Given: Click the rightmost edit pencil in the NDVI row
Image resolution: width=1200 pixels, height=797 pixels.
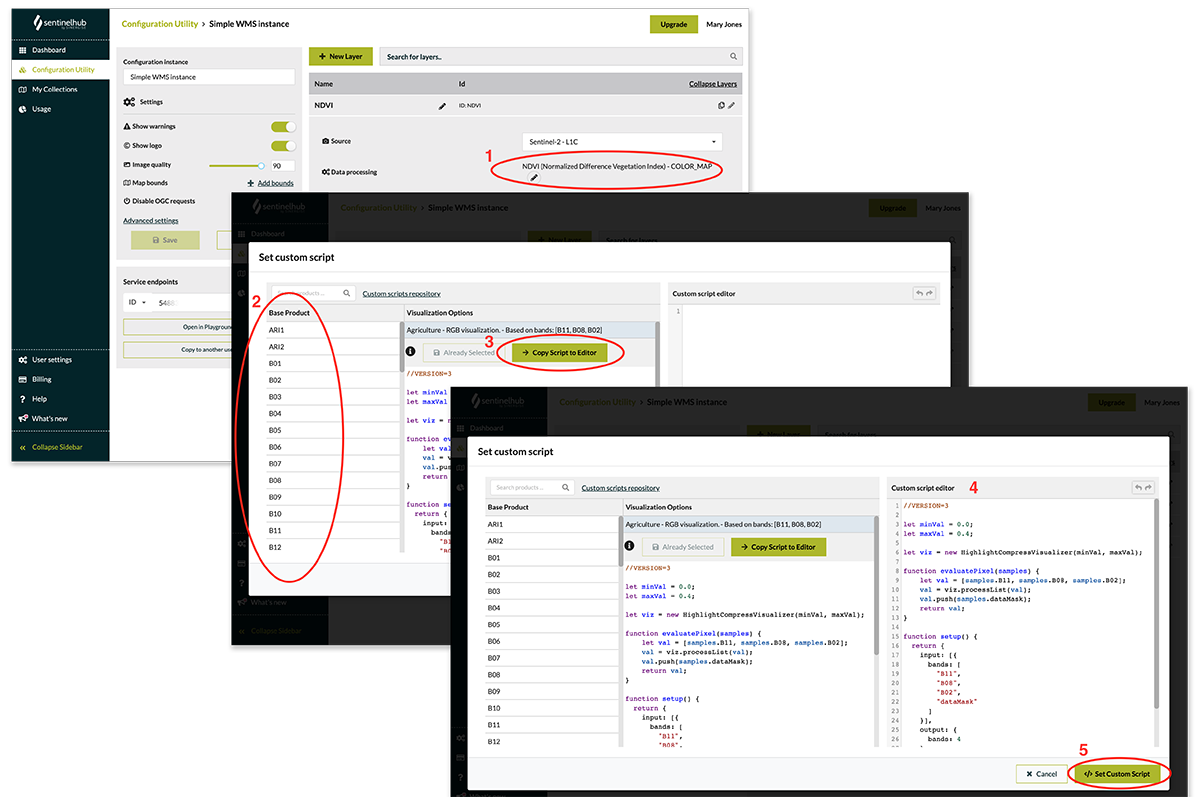Looking at the screenshot, I should point(731,105).
